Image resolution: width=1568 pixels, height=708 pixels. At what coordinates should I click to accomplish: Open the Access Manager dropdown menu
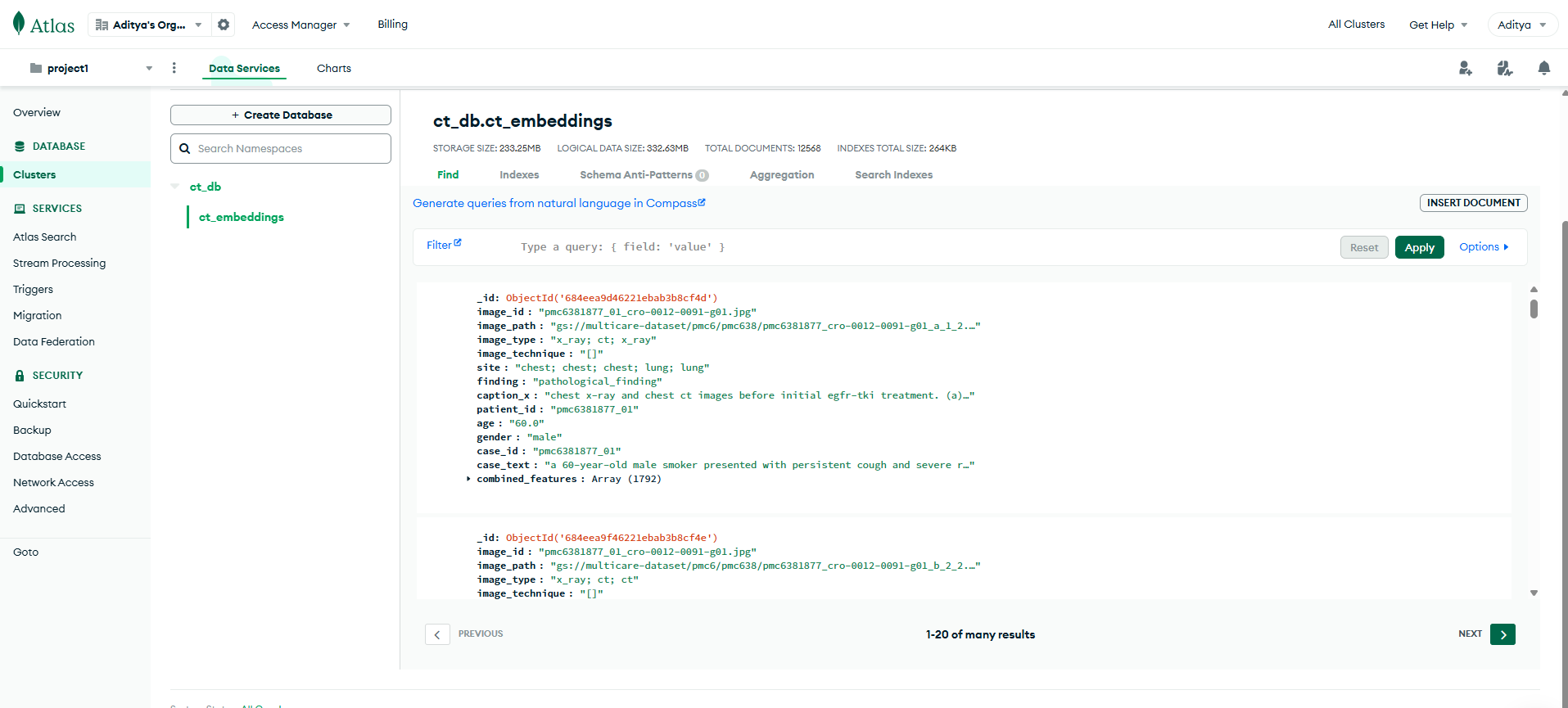(x=300, y=25)
